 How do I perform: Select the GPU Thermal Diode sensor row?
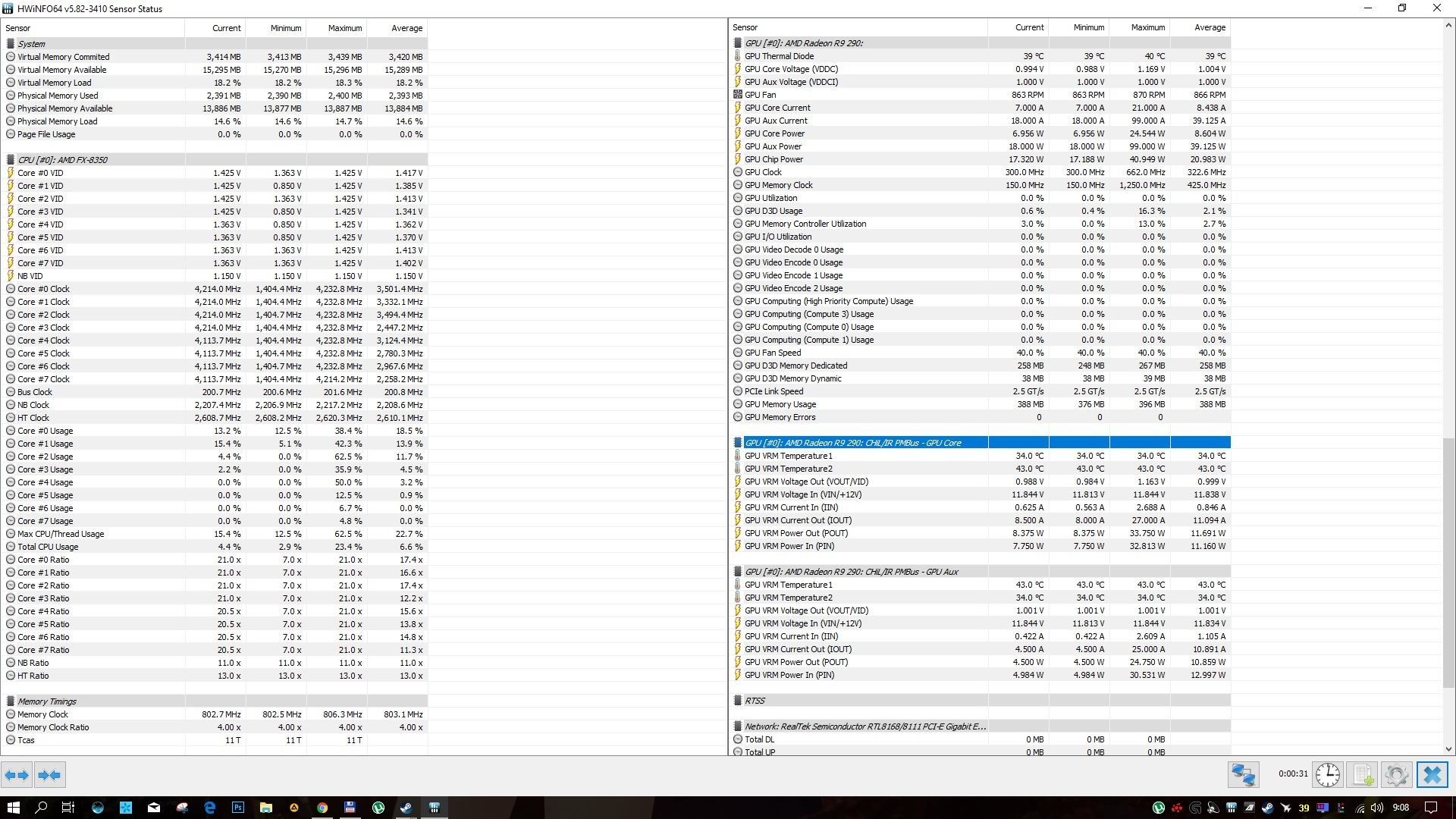[x=779, y=56]
